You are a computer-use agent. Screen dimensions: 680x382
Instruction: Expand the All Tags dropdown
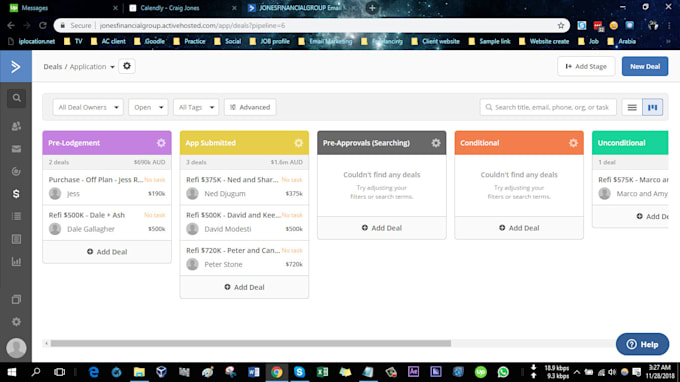(196, 107)
